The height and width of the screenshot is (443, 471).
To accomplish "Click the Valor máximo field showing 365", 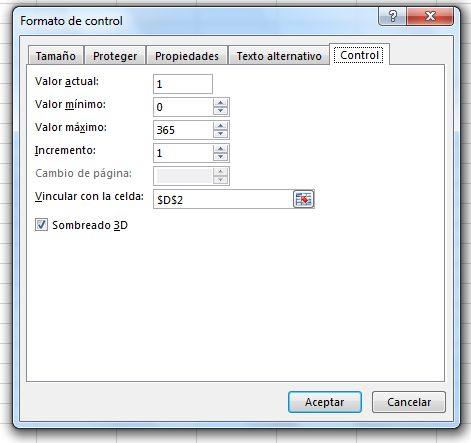I will pos(183,130).
